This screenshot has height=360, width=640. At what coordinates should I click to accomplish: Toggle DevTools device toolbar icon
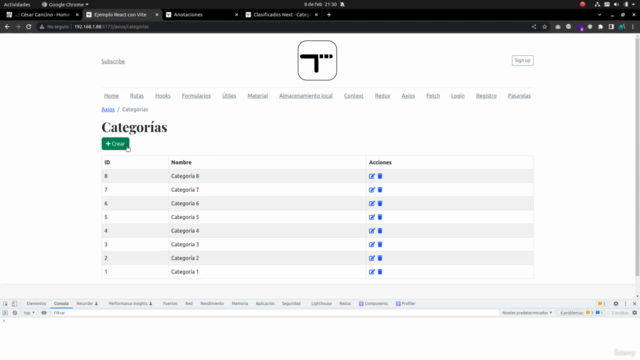(14, 304)
